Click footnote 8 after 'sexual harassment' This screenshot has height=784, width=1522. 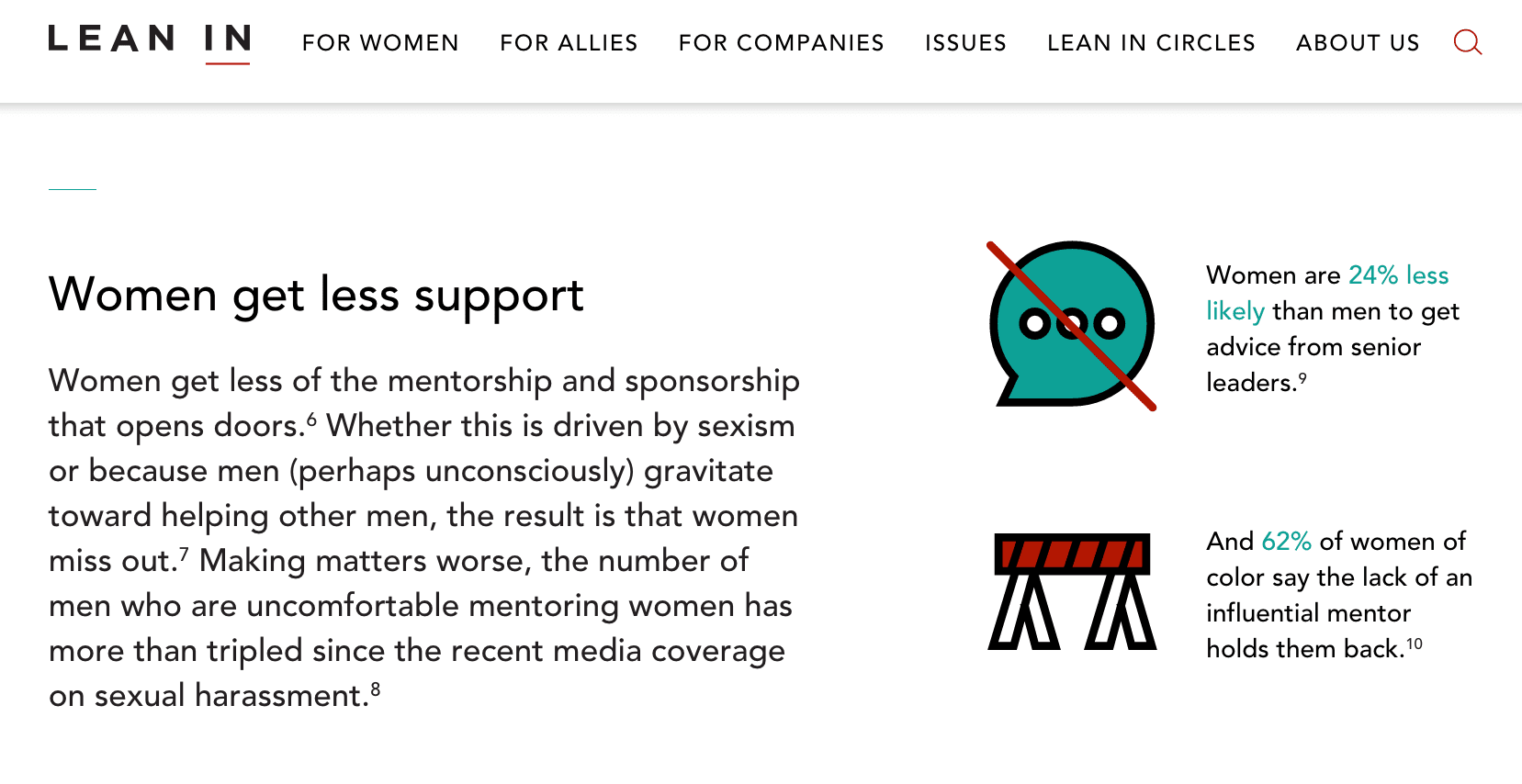[x=375, y=689]
